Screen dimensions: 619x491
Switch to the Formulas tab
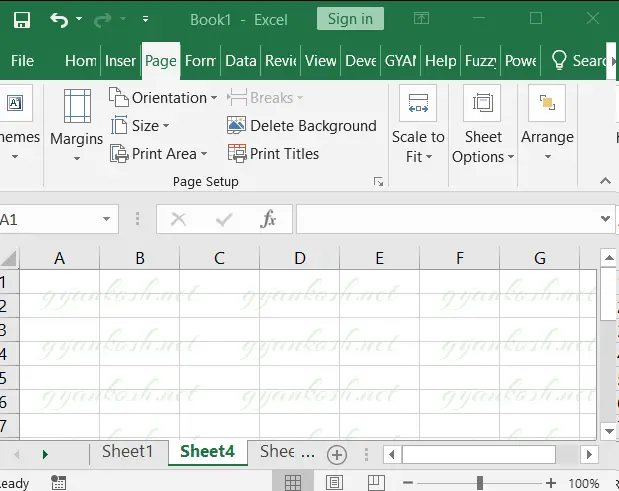coord(200,61)
